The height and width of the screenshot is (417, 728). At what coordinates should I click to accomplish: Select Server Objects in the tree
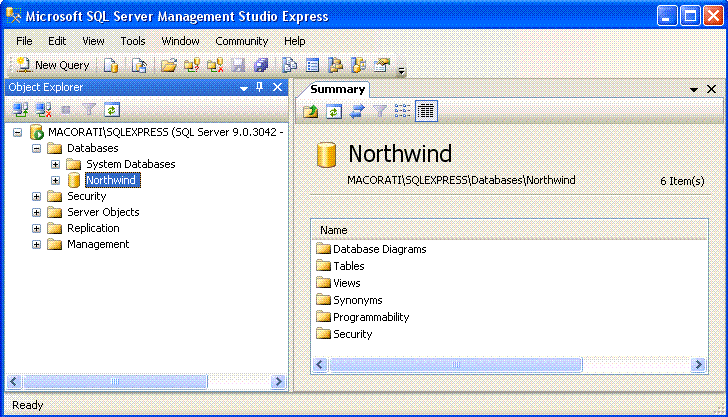(x=103, y=212)
